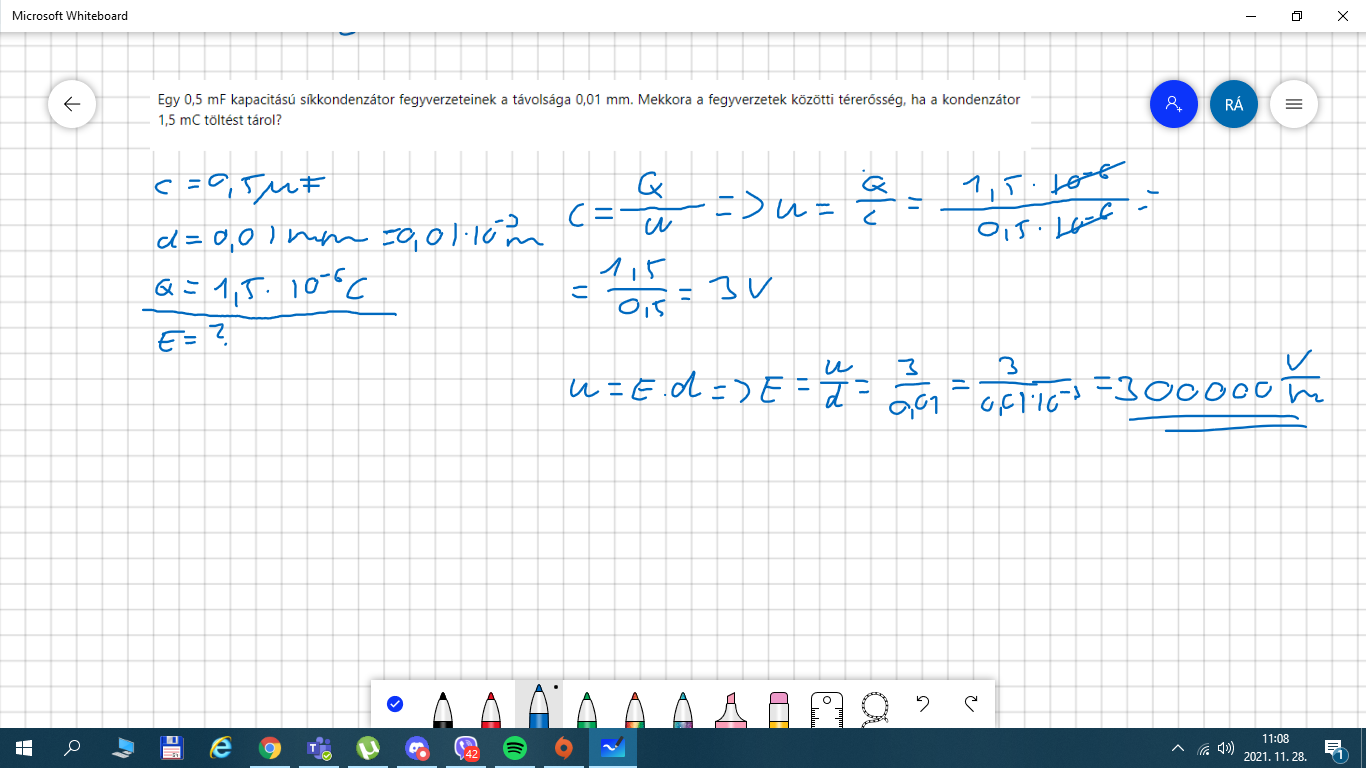This screenshot has height=768, width=1366.
Task: Undo the last stroke
Action: tap(923, 704)
